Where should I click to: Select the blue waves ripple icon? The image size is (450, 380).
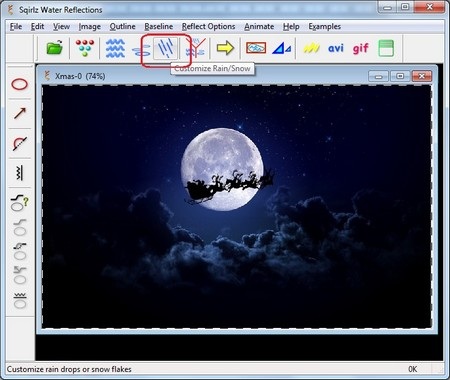[x=115, y=48]
